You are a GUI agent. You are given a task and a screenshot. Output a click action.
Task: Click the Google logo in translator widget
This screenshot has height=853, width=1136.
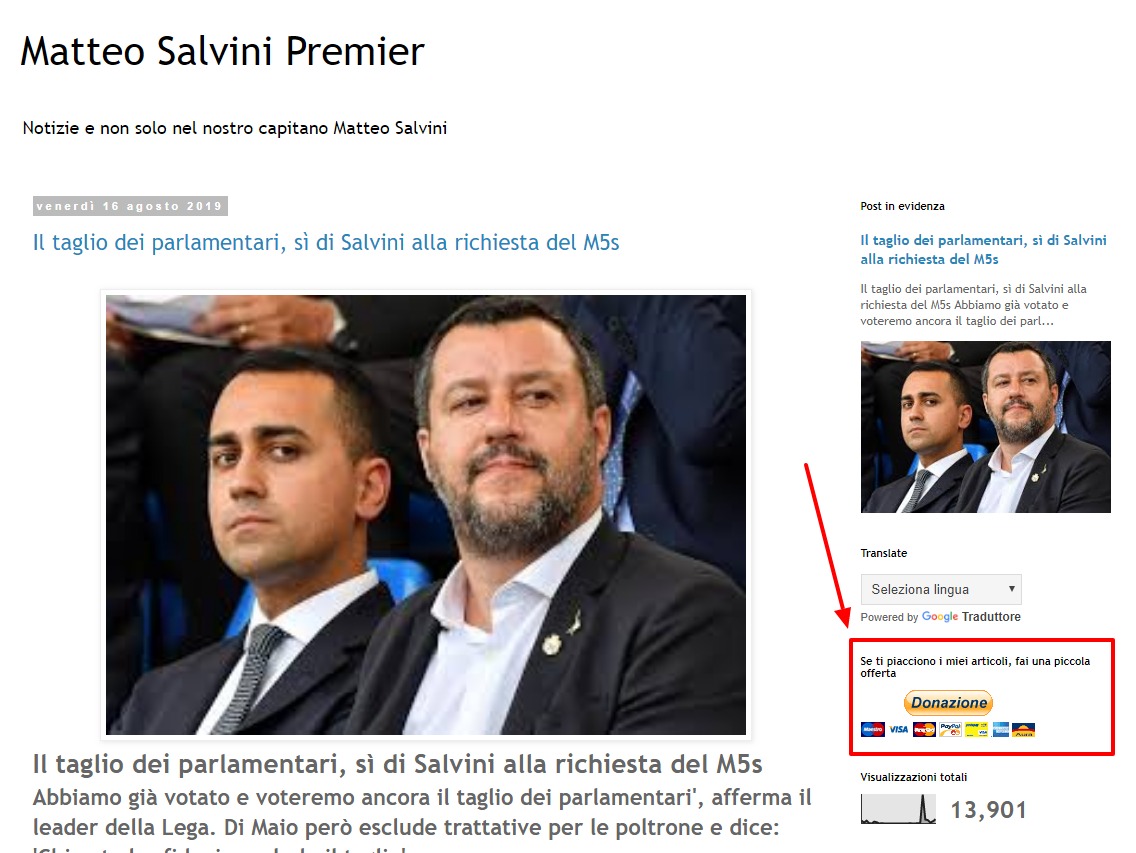[x=940, y=617]
